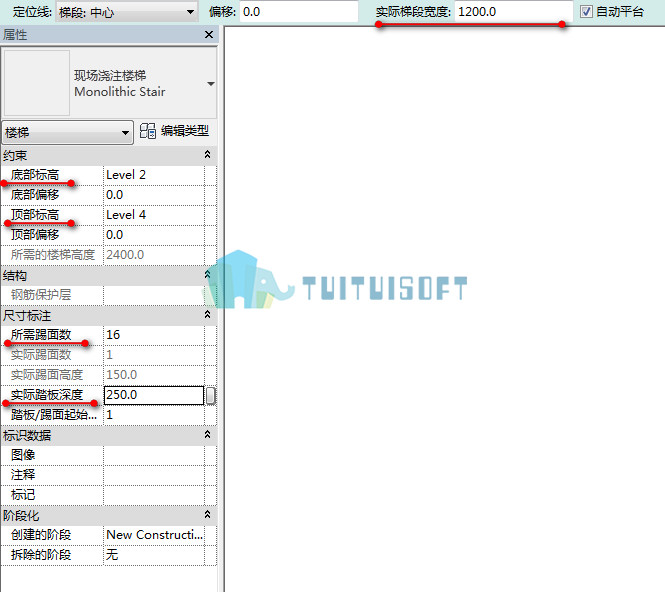665x592 pixels.
Task: Click the 所需踢面数 value 16
Action: 154,335
